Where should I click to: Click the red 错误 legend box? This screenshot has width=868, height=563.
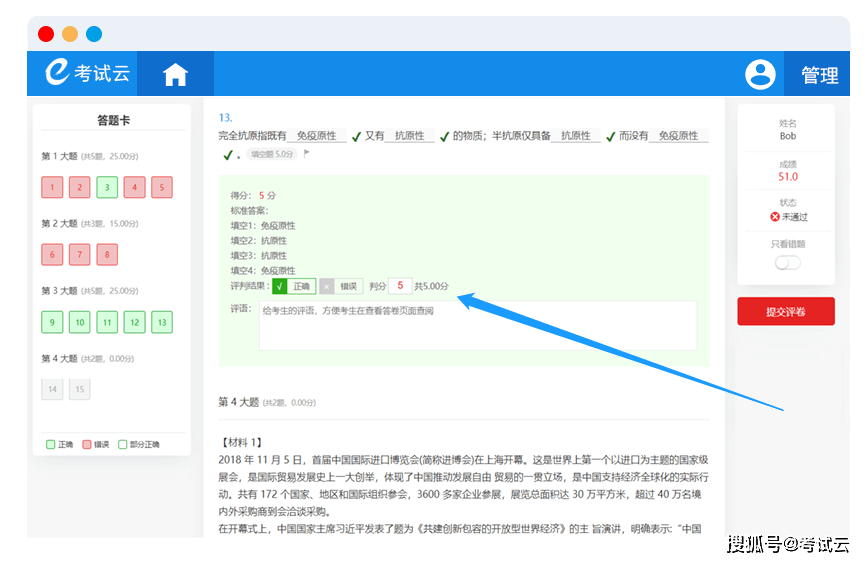(86, 445)
